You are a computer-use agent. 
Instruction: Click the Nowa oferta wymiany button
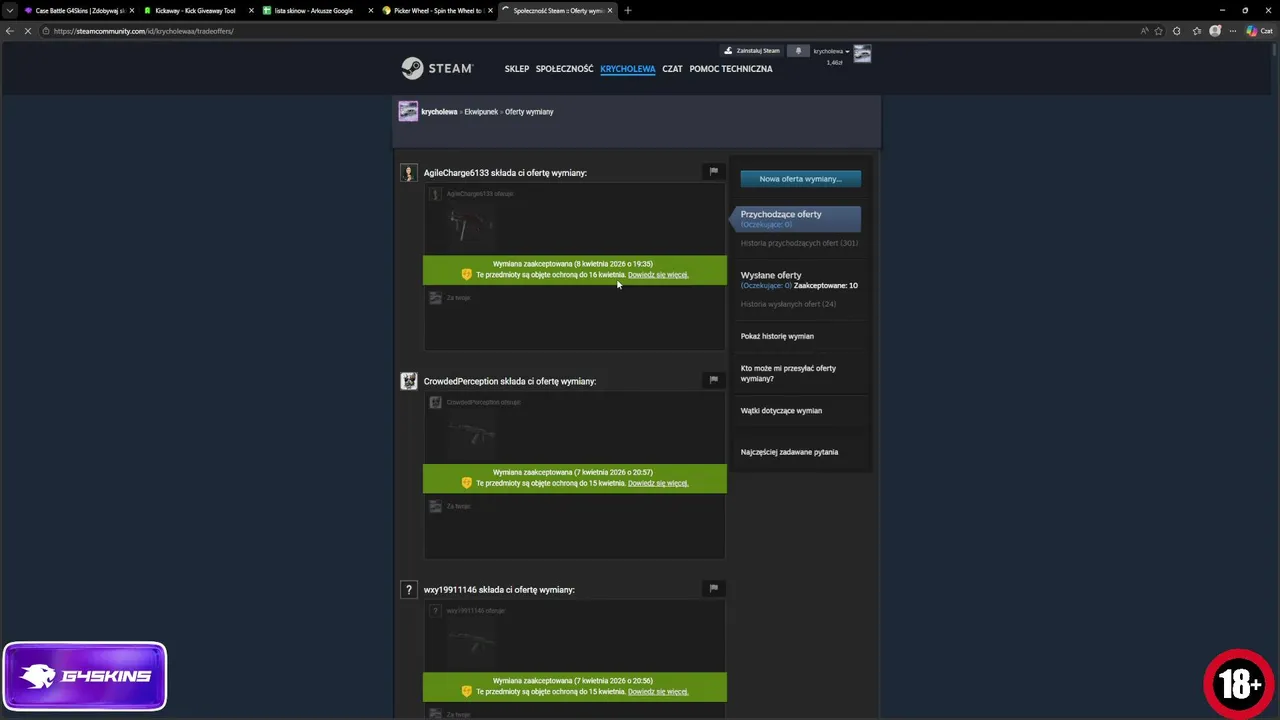[800, 179]
